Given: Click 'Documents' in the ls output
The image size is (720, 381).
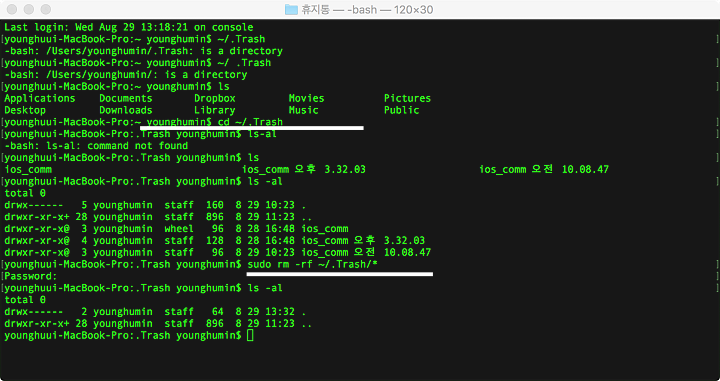Looking at the screenshot, I should click(x=125, y=98).
